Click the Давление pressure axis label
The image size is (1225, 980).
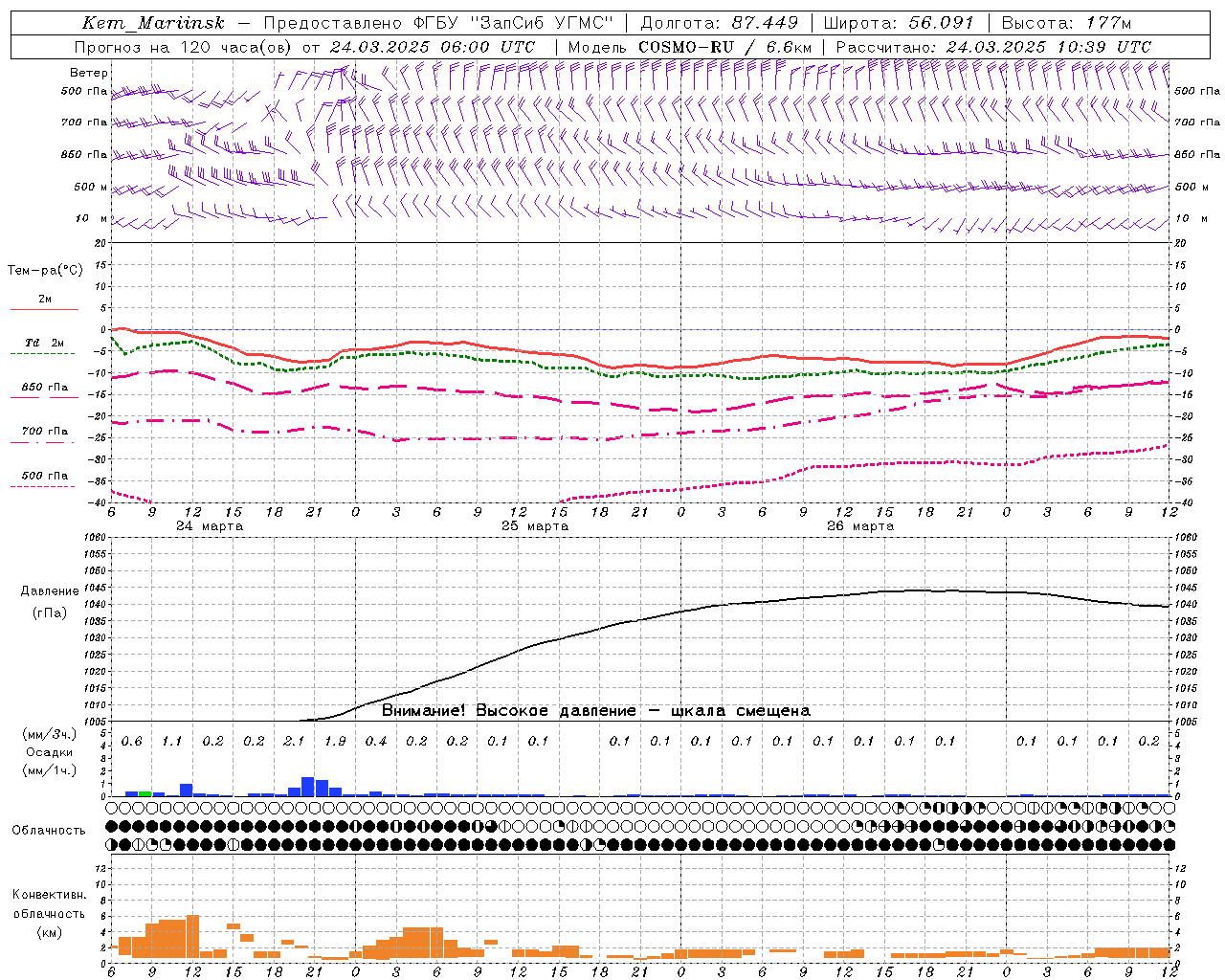click(50, 591)
